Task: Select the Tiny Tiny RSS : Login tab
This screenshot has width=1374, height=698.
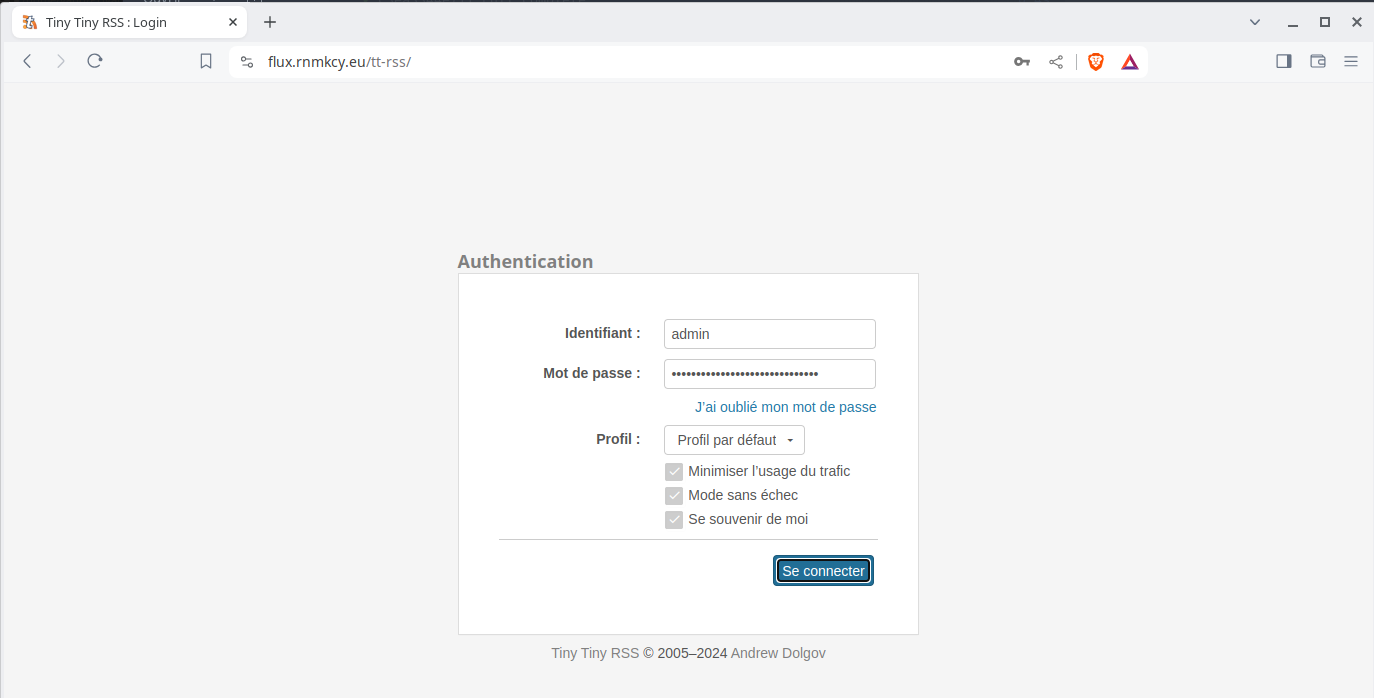Action: (120, 22)
